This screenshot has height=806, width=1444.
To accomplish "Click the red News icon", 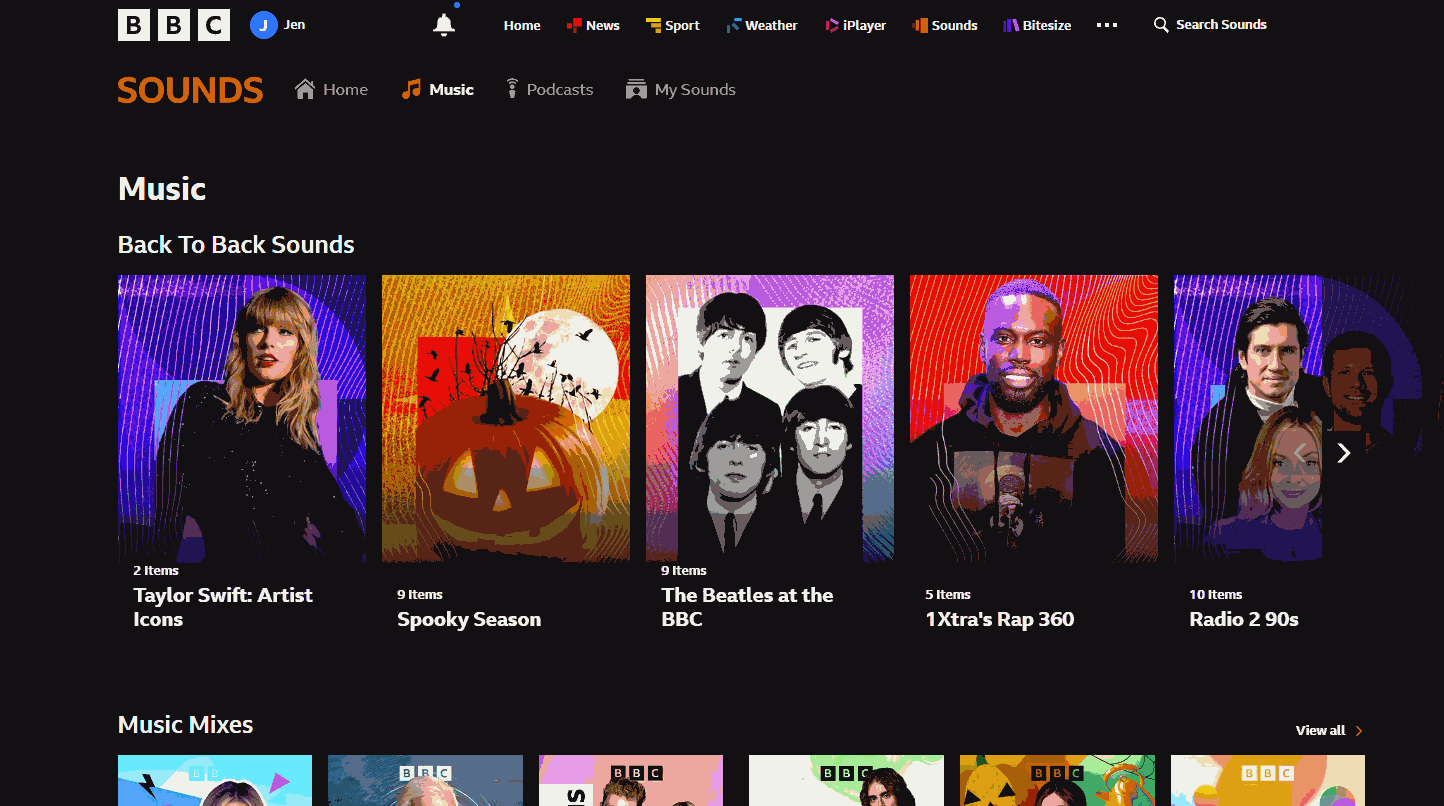I will pos(574,25).
